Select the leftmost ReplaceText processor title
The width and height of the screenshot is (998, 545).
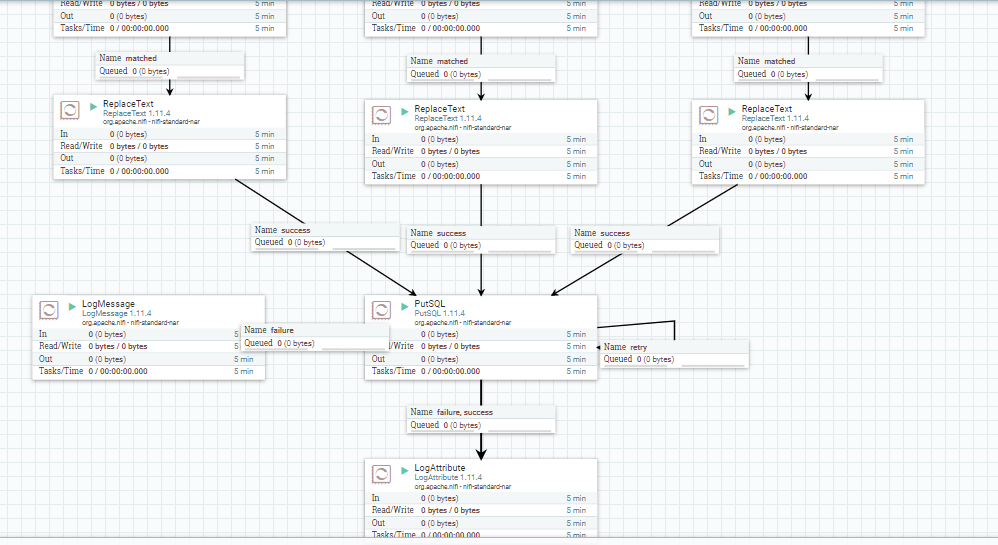pyautogui.click(x=128, y=104)
